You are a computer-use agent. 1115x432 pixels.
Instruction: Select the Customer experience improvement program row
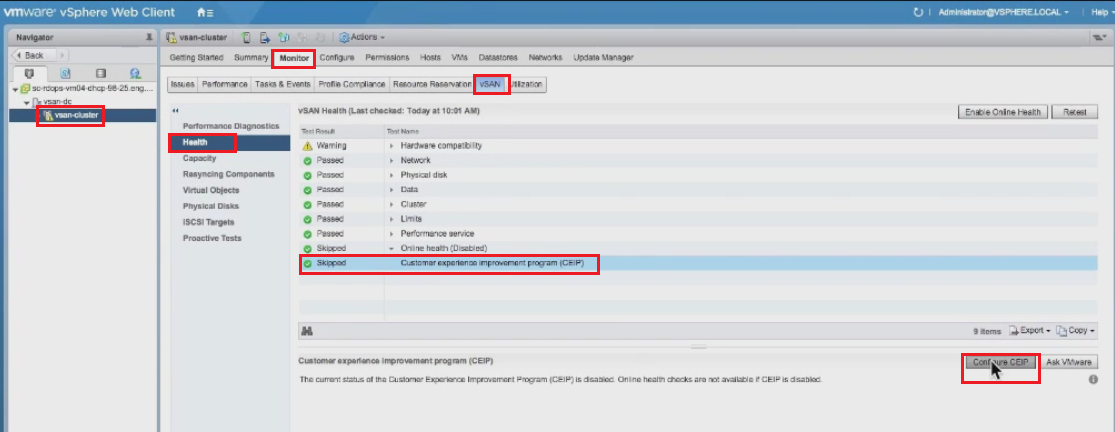700,264
